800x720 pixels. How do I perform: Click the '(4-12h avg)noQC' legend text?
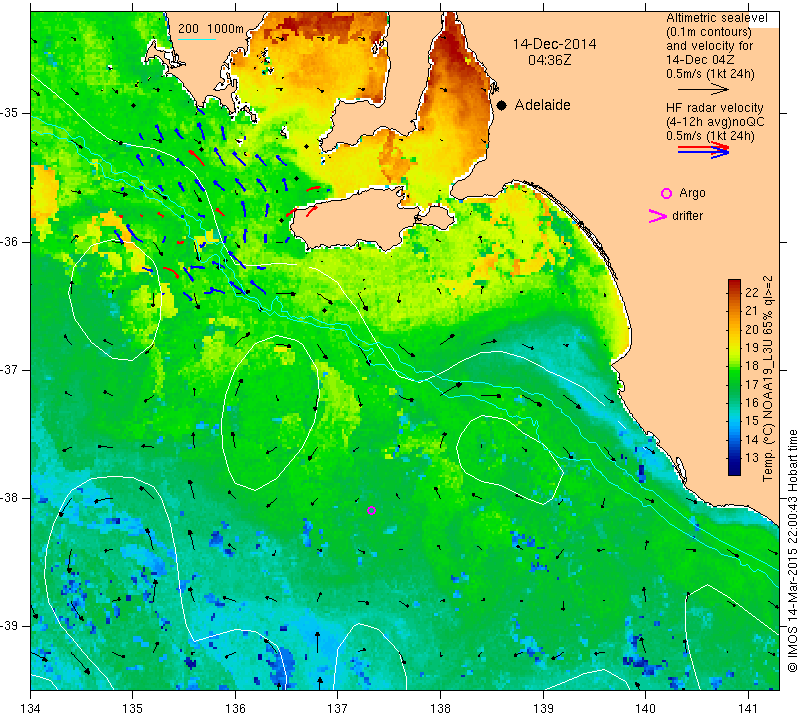(715, 122)
